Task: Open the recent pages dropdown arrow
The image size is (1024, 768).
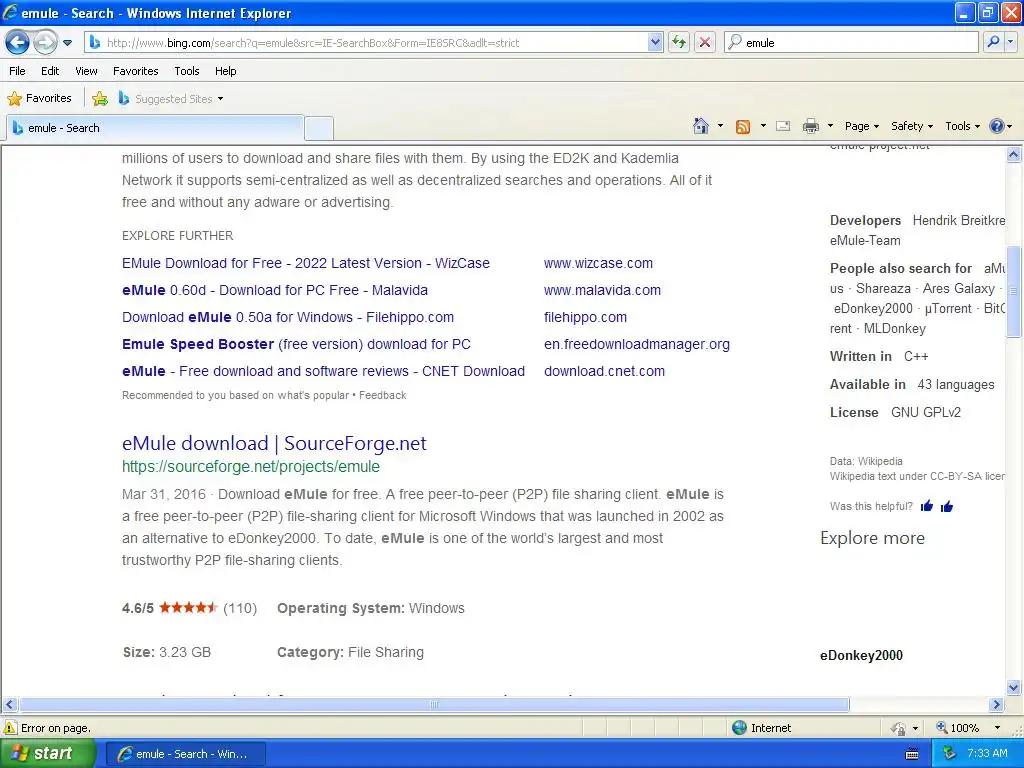Action: tap(67, 43)
